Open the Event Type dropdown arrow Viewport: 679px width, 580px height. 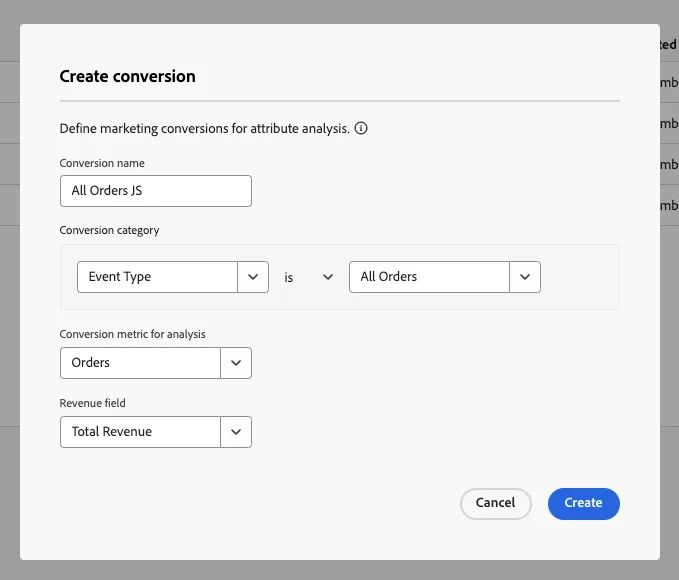253,277
